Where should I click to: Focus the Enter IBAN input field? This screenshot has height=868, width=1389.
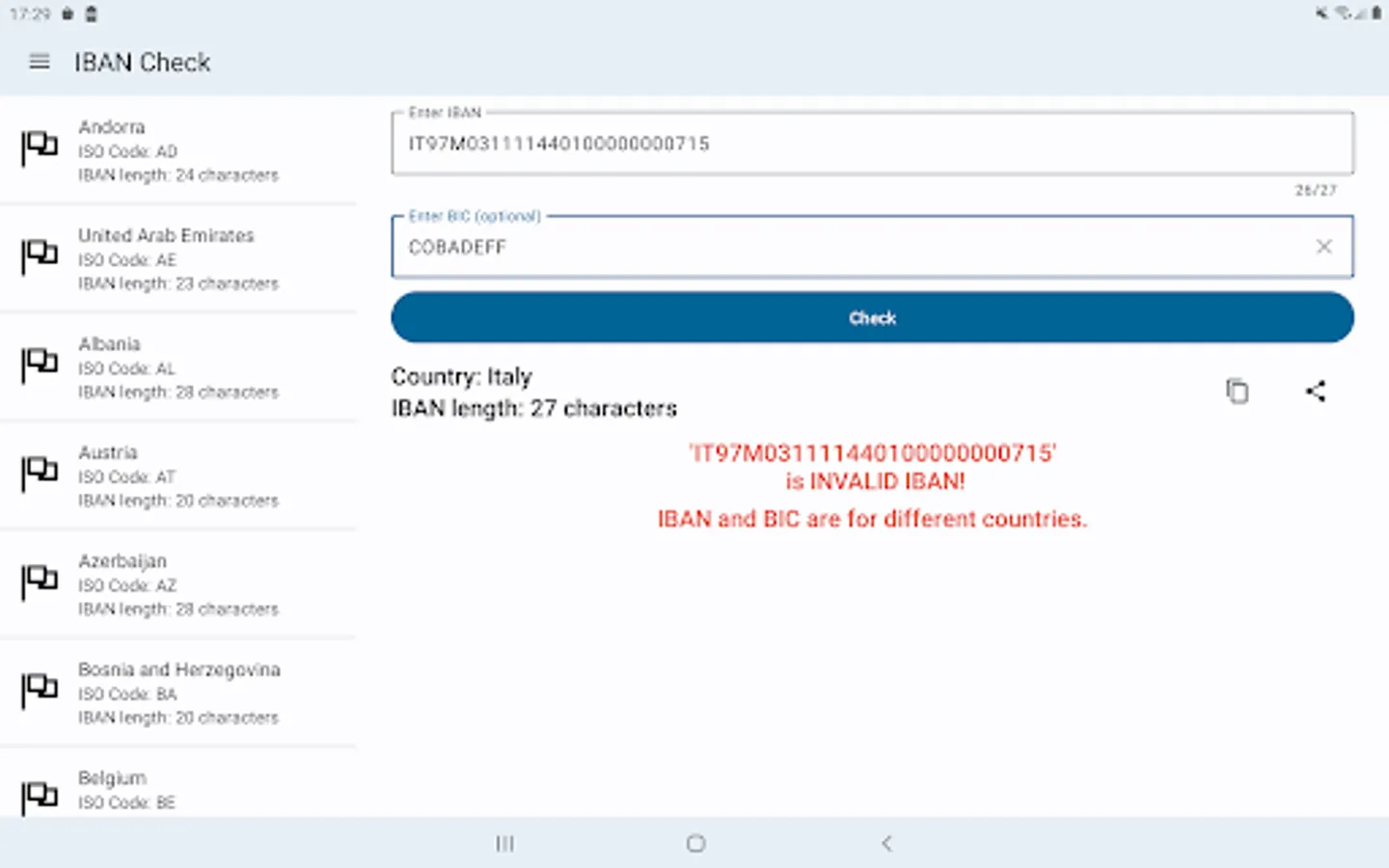[872, 144]
